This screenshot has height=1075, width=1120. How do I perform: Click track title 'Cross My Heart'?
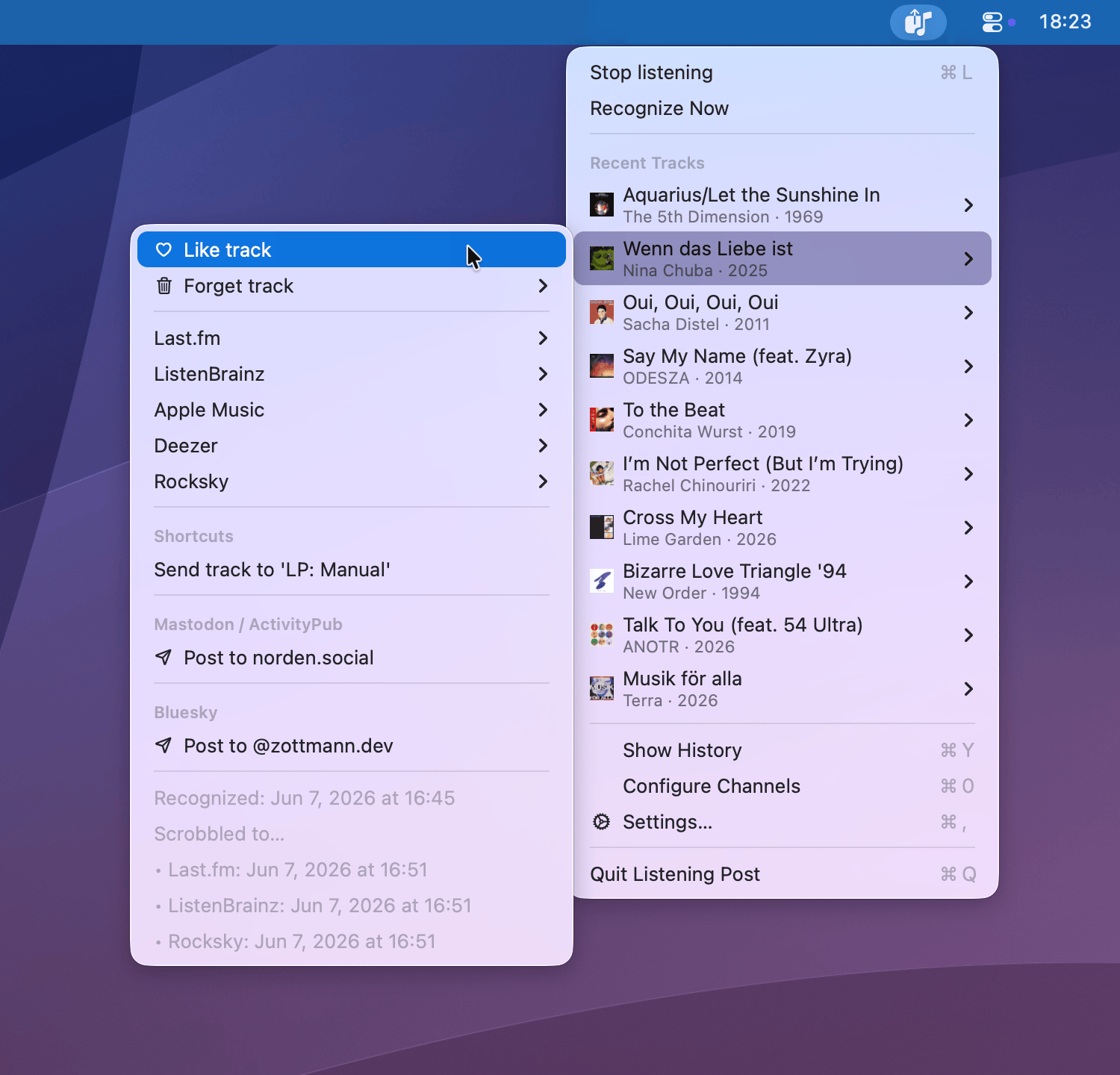click(693, 517)
